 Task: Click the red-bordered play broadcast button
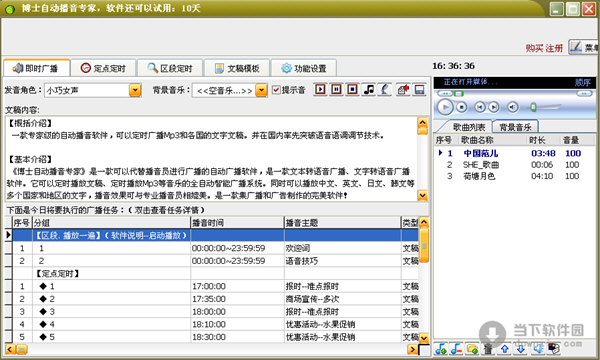pos(320,90)
